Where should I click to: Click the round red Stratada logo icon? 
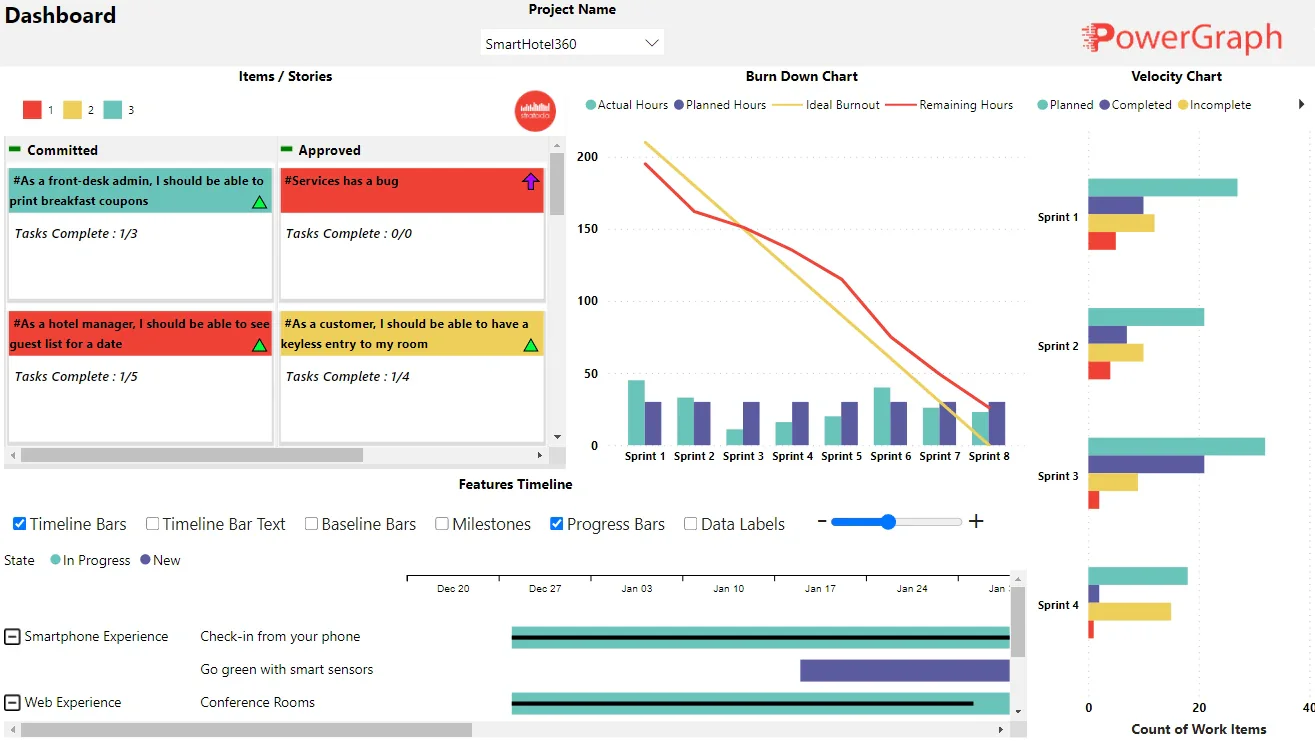(x=535, y=111)
